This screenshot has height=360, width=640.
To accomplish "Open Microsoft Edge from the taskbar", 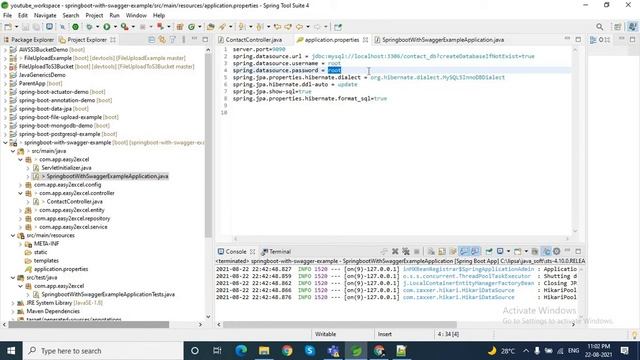I will coord(241,351).
